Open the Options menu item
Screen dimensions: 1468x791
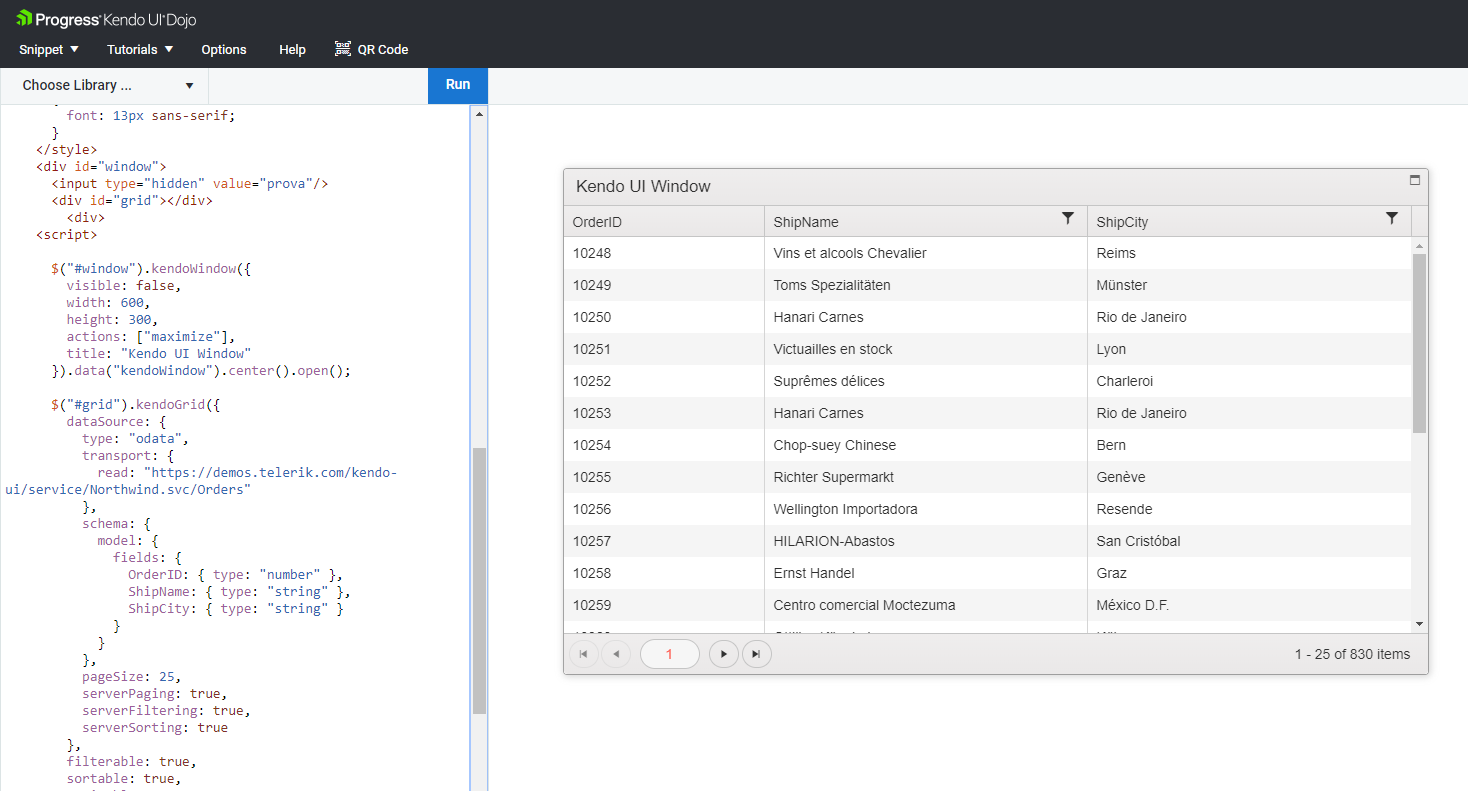[224, 49]
